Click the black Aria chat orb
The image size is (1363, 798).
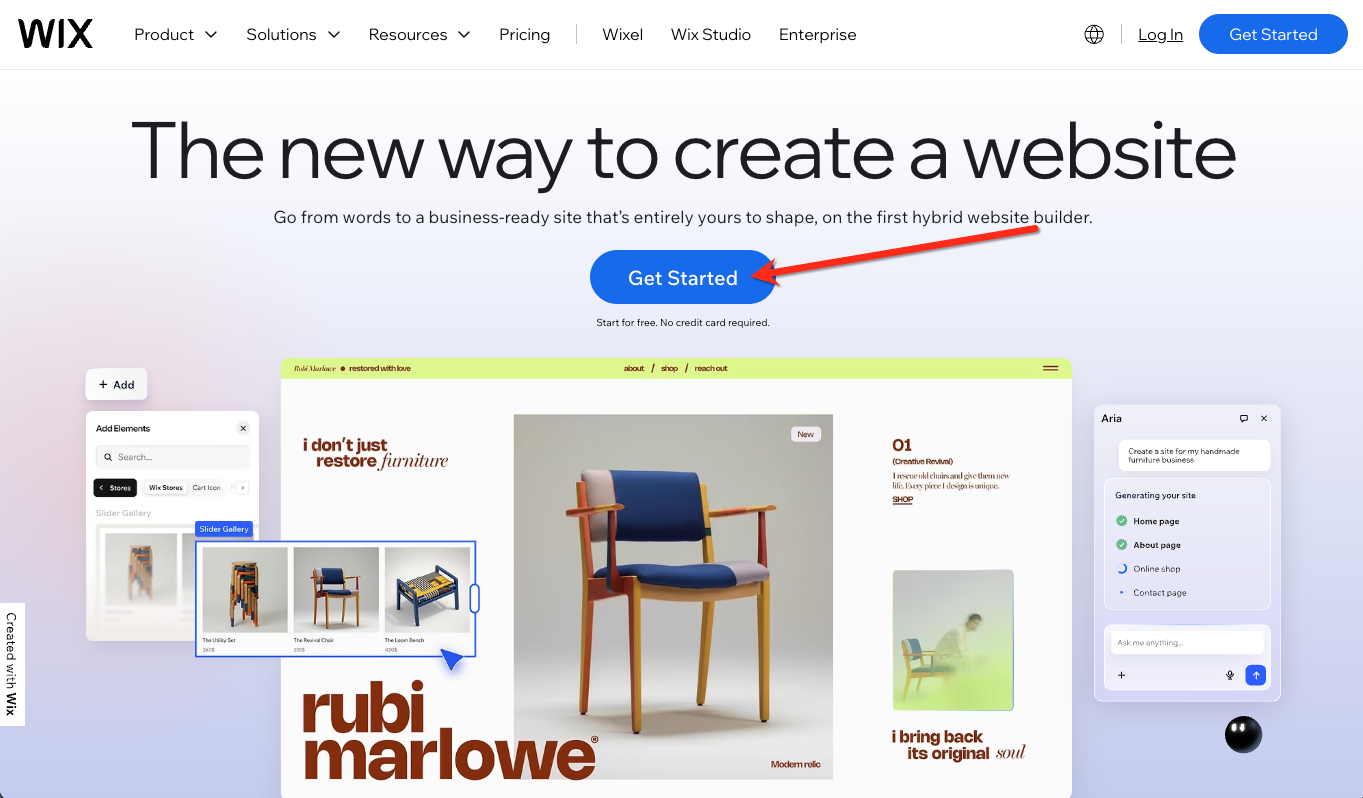pyautogui.click(x=1243, y=735)
